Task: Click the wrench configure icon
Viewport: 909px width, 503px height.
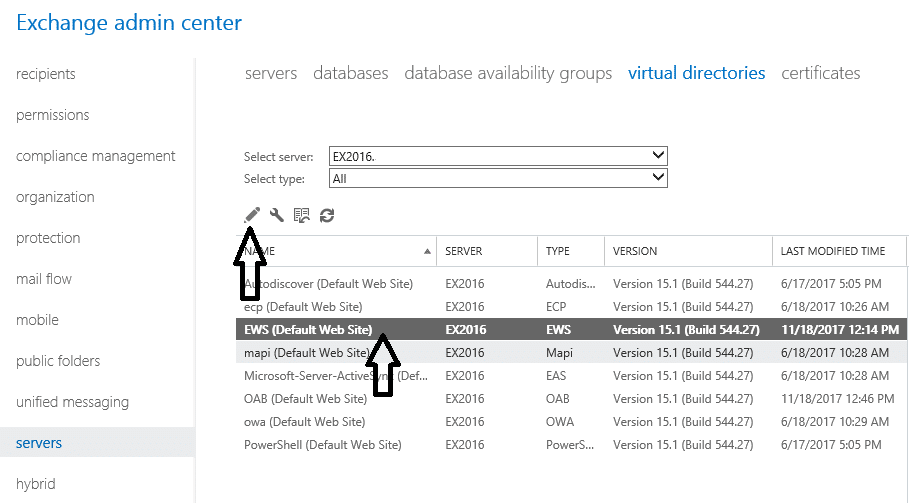Action: pyautogui.click(x=277, y=215)
